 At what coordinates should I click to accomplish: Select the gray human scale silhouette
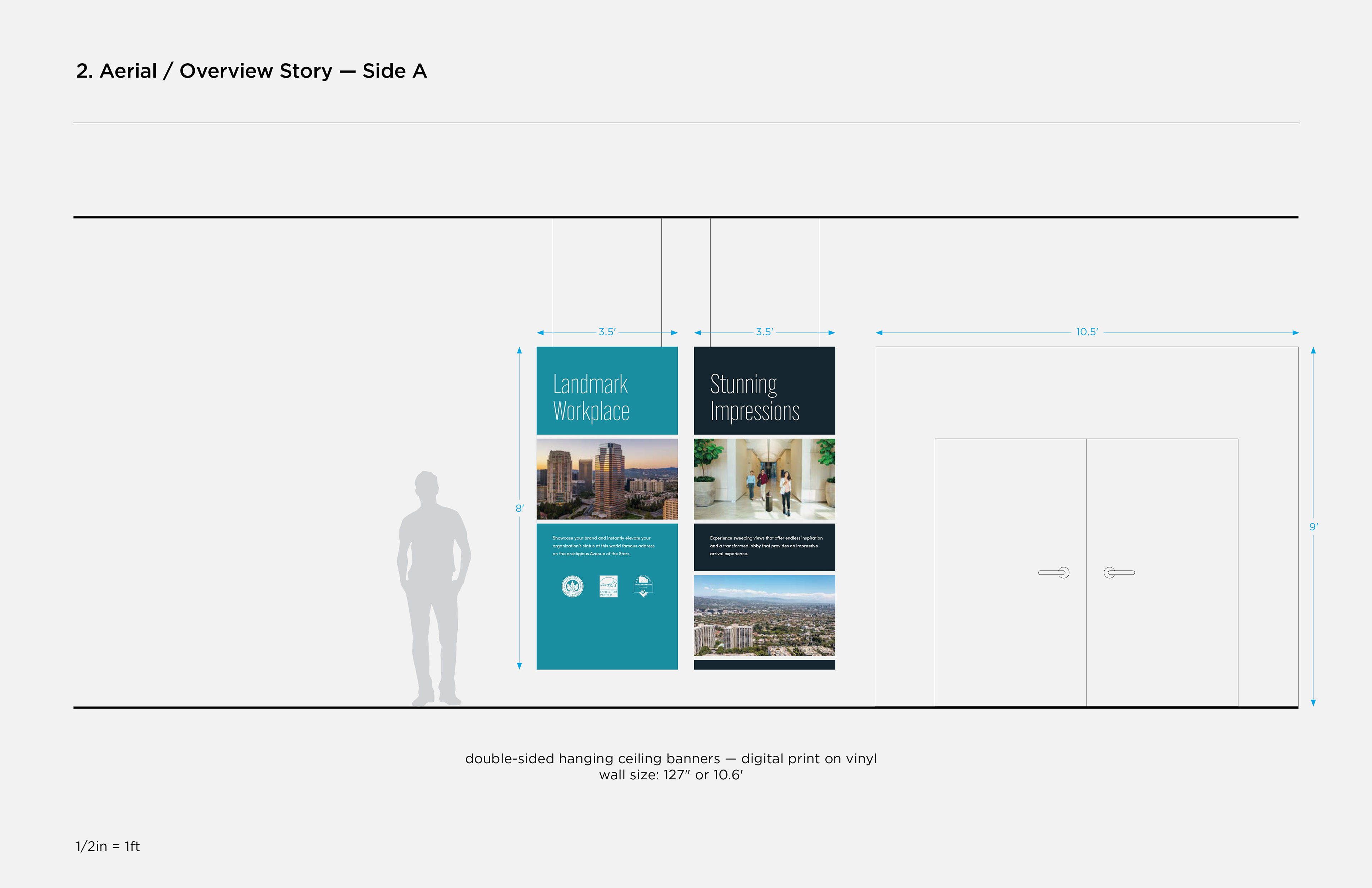point(434,589)
